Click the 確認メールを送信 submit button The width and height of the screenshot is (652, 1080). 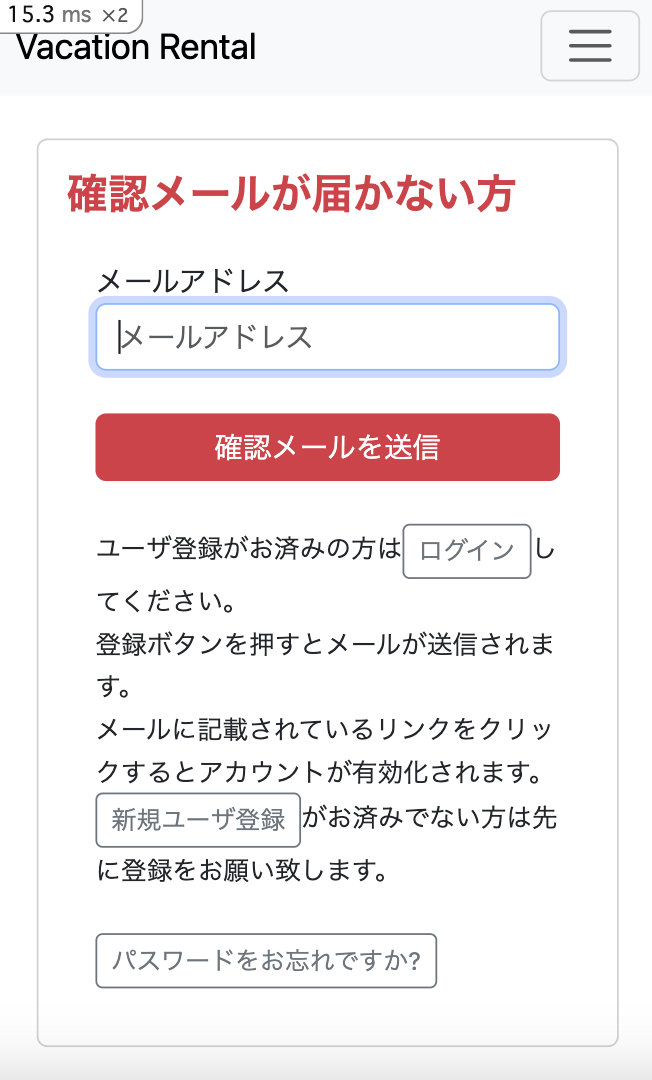327,447
